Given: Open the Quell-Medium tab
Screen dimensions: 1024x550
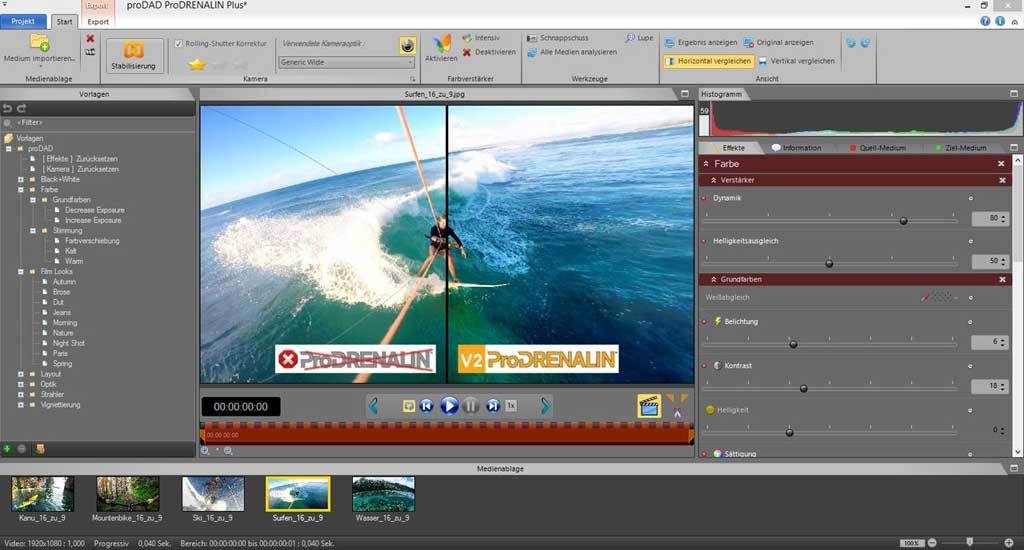Looking at the screenshot, I should pyautogui.click(x=877, y=148).
